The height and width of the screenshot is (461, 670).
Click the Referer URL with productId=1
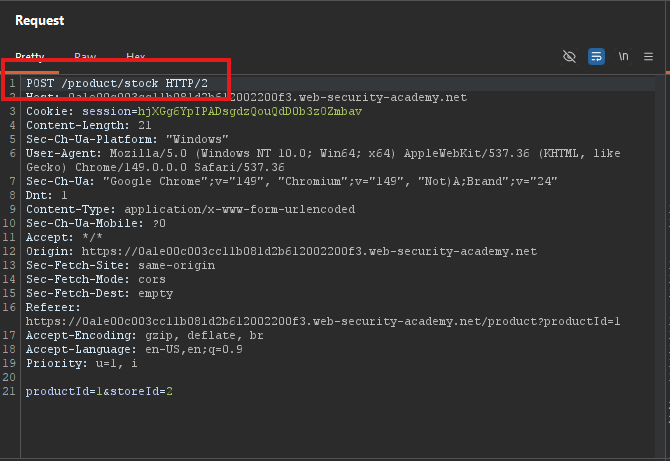323,321
